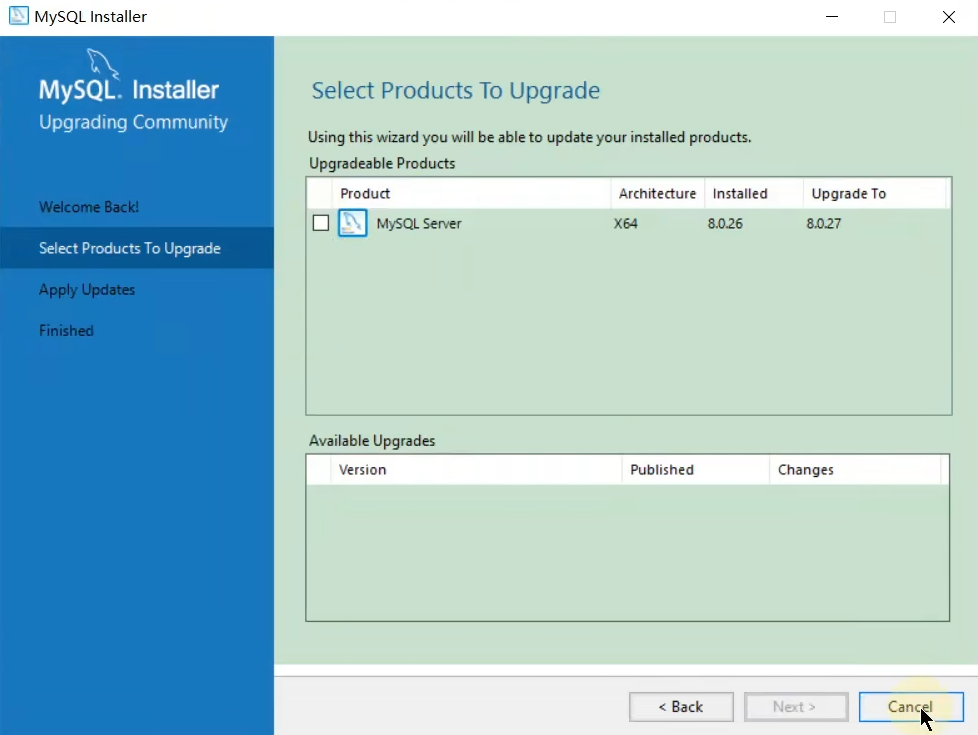Click the MySQL dolphin logo in sidebar
The width and height of the screenshot is (978, 735).
102,64
